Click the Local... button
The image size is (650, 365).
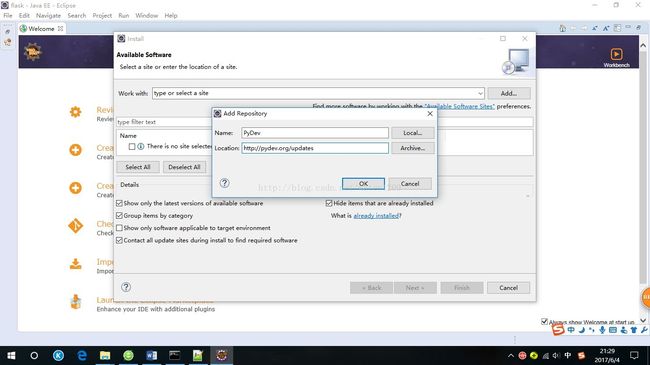(x=412, y=133)
